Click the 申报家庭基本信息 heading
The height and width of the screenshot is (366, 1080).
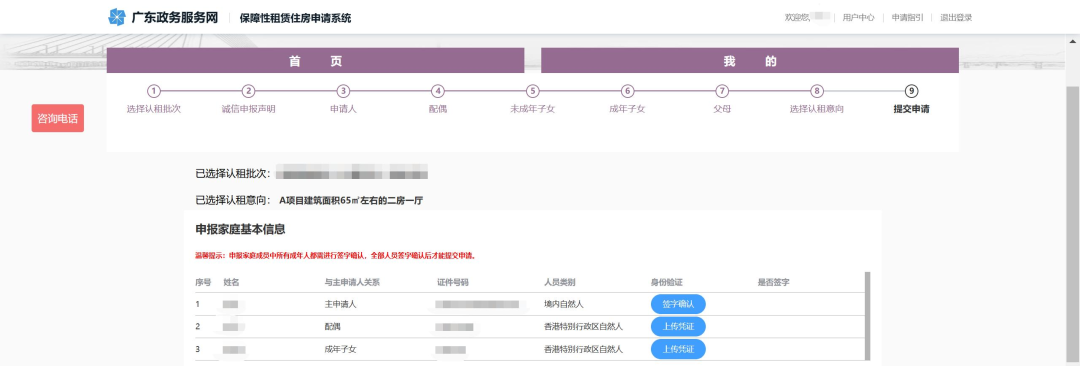240,229
